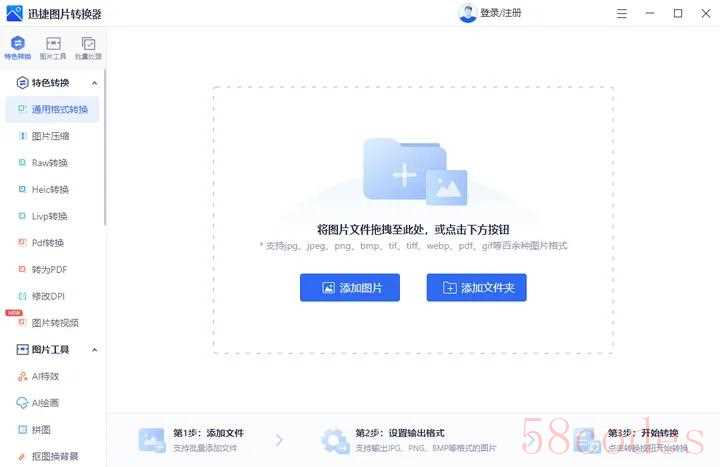Viewport: 720px width, 467px height.
Task: Open the Livp转换 converter
Action: 52,216
